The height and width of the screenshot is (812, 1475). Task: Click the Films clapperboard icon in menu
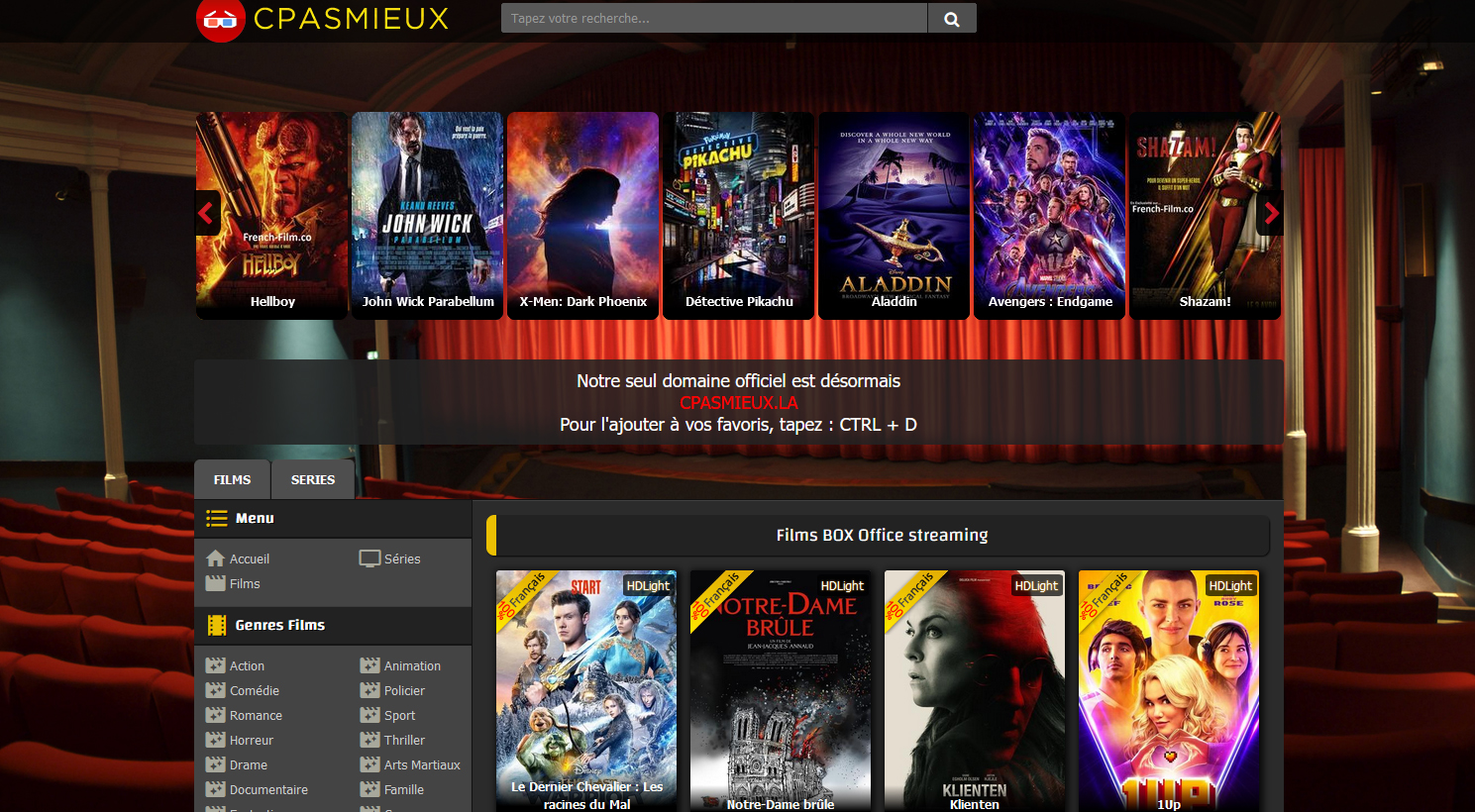215,583
